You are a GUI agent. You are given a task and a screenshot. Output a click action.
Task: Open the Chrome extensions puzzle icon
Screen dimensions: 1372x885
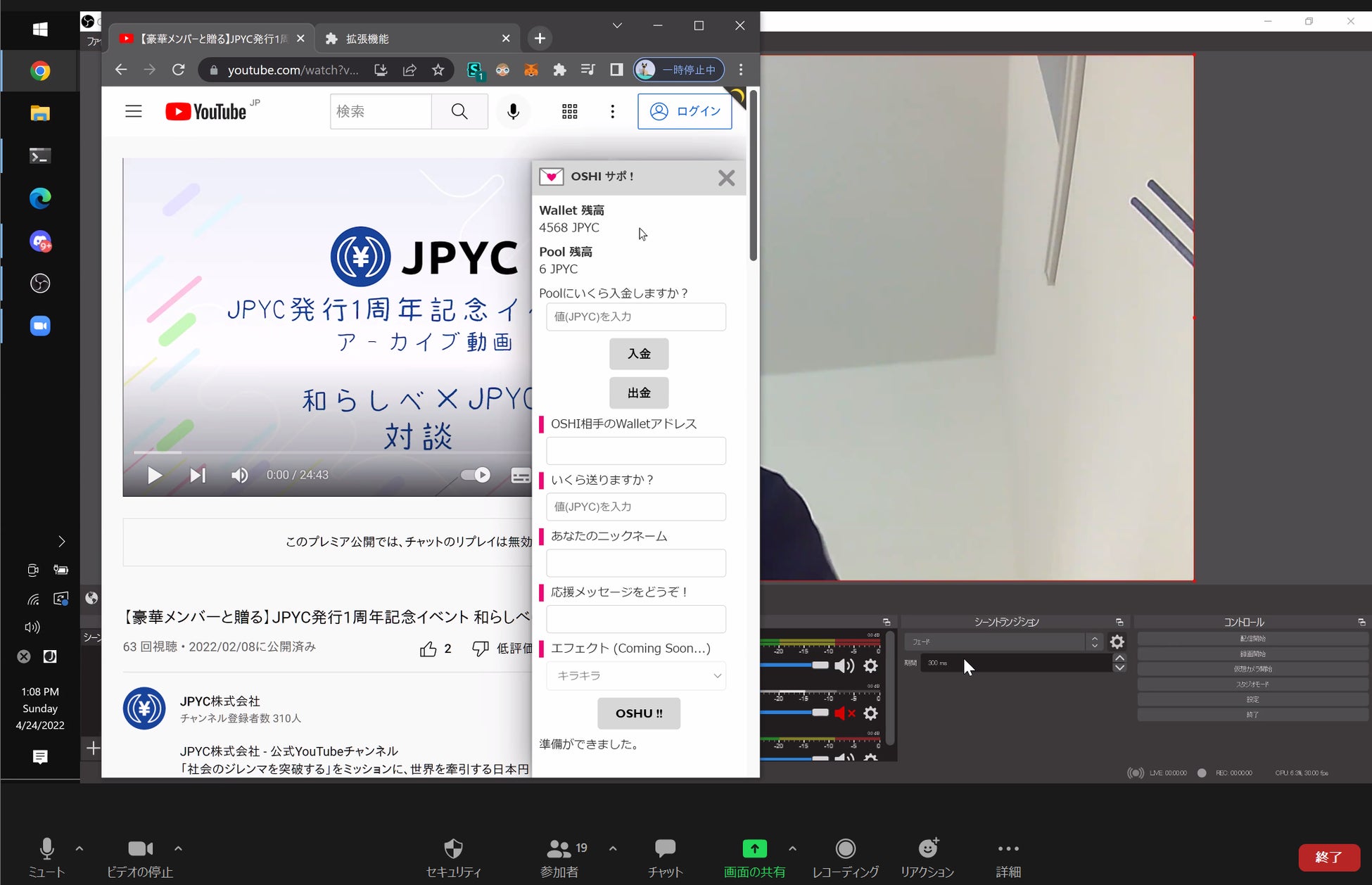tap(559, 70)
